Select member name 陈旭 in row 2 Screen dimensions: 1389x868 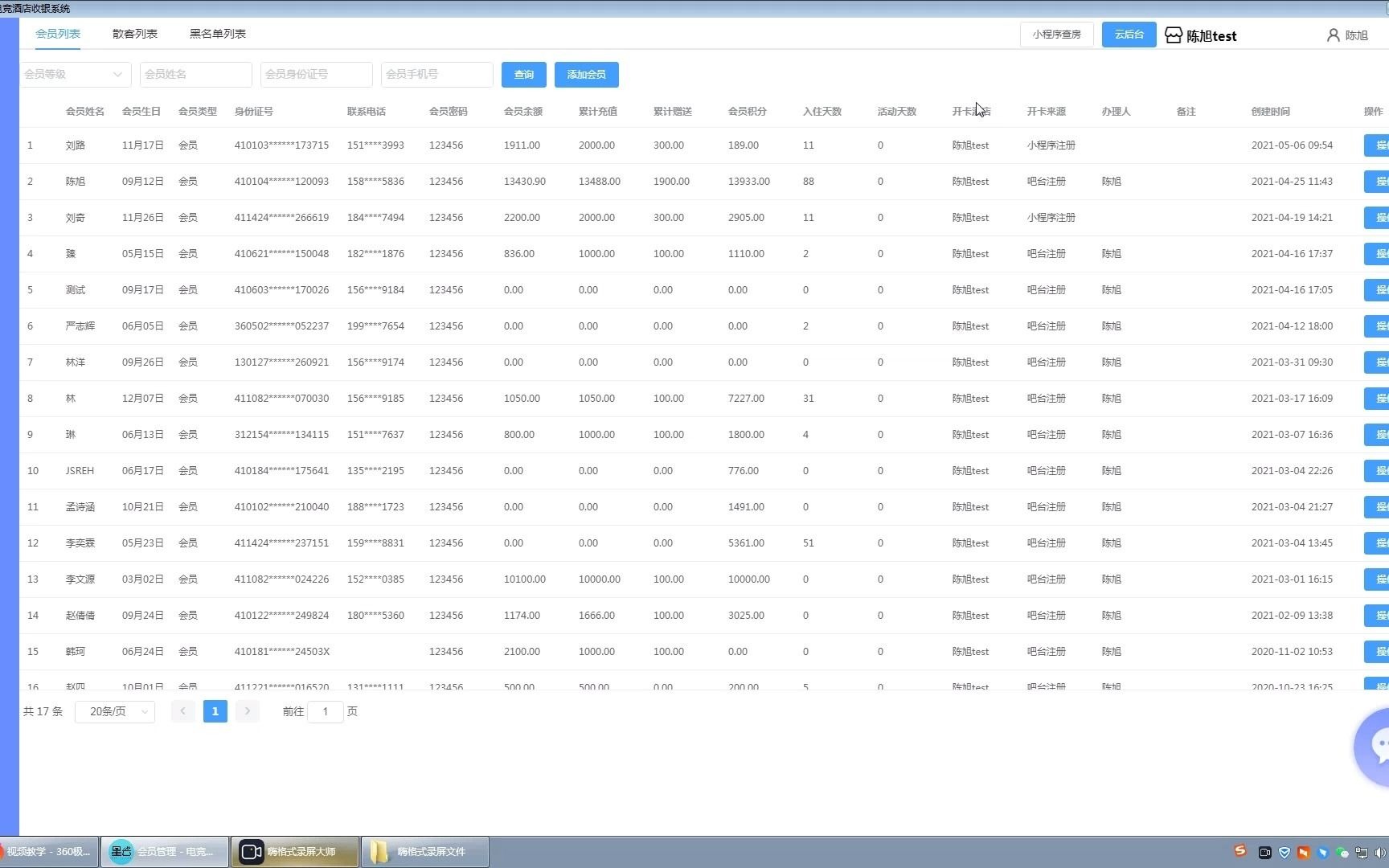pyautogui.click(x=76, y=182)
